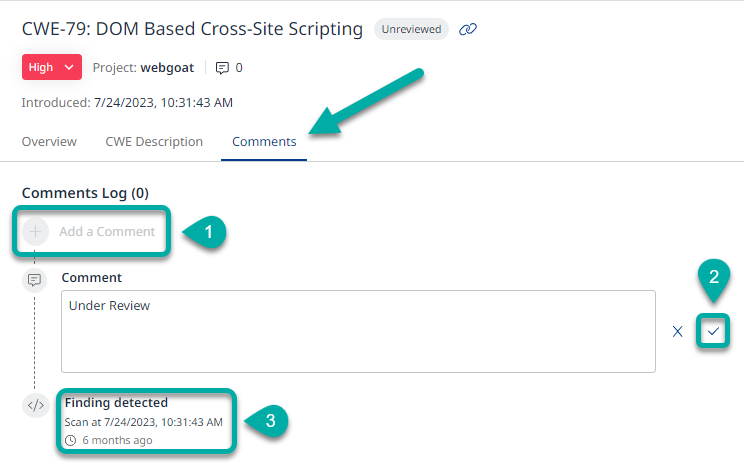Select the Comments tab

pyautogui.click(x=264, y=142)
